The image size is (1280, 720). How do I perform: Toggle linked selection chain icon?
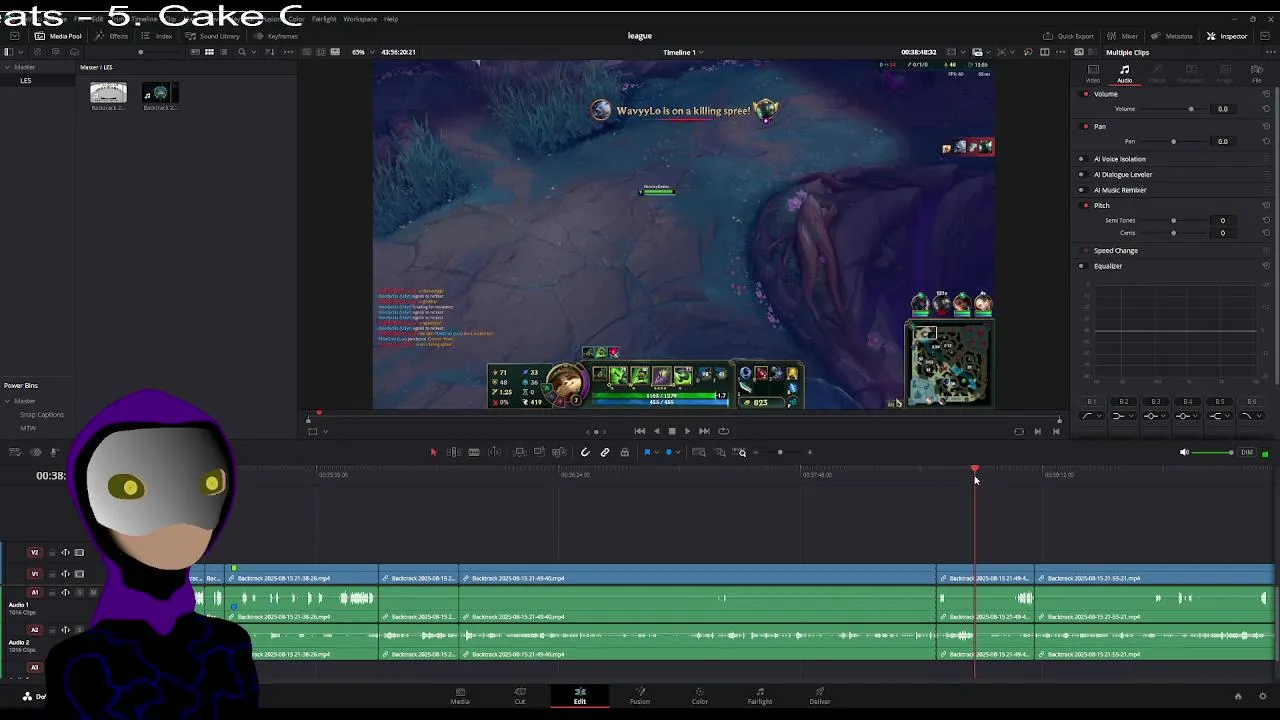605,452
